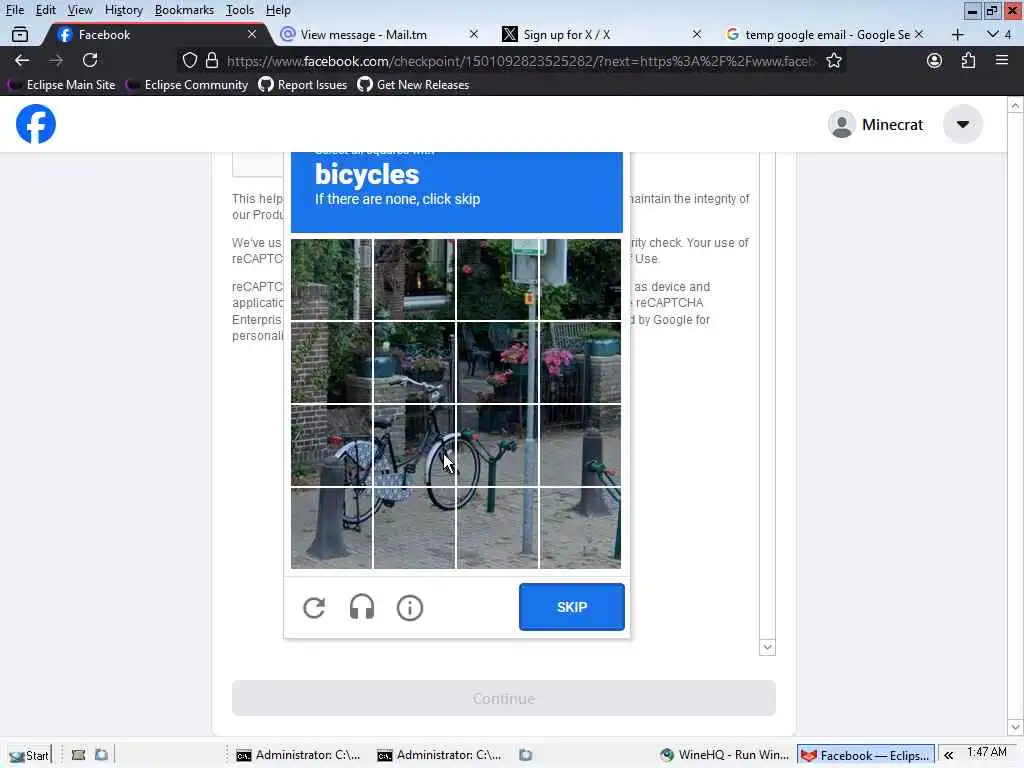1024x768 pixels.
Task: Open the Tools menu
Action: tap(240, 10)
